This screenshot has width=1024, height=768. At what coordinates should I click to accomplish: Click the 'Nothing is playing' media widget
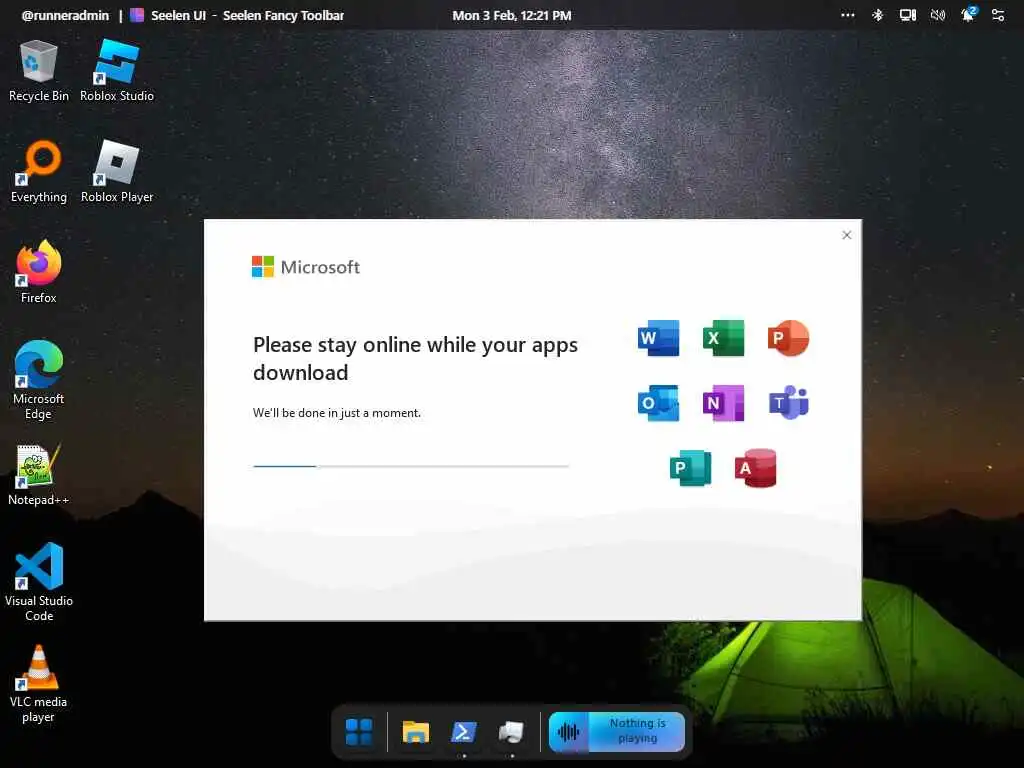tap(616, 731)
